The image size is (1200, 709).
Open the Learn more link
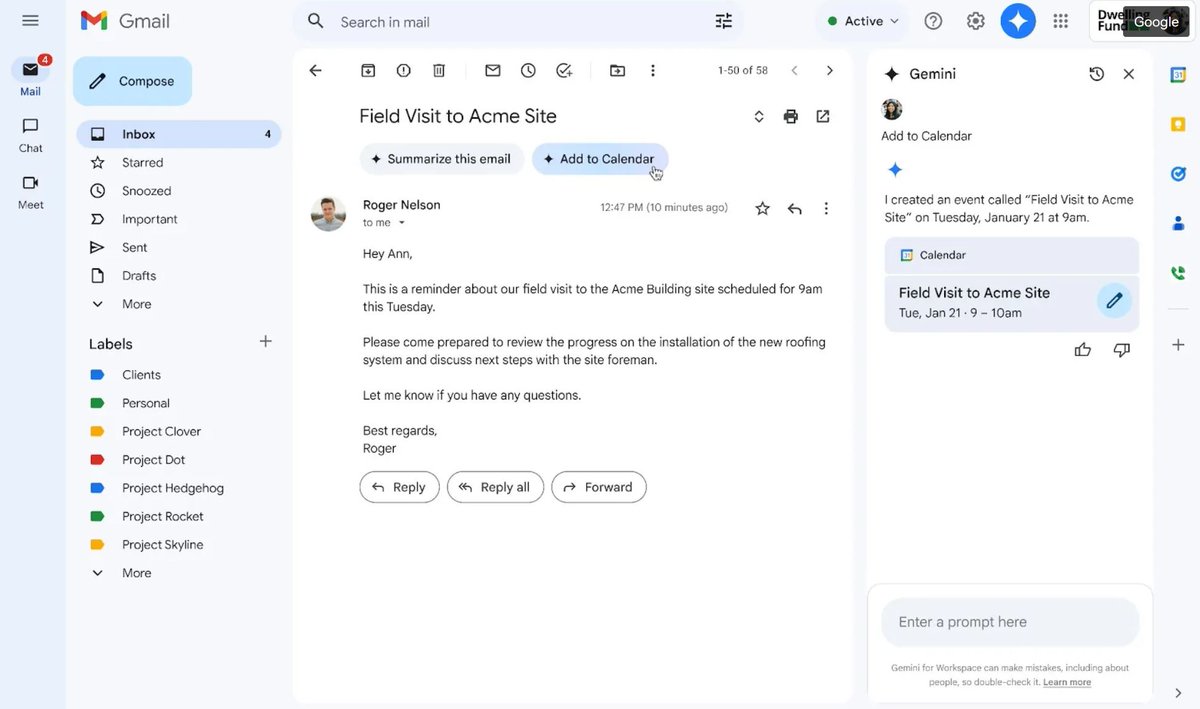(x=1067, y=682)
